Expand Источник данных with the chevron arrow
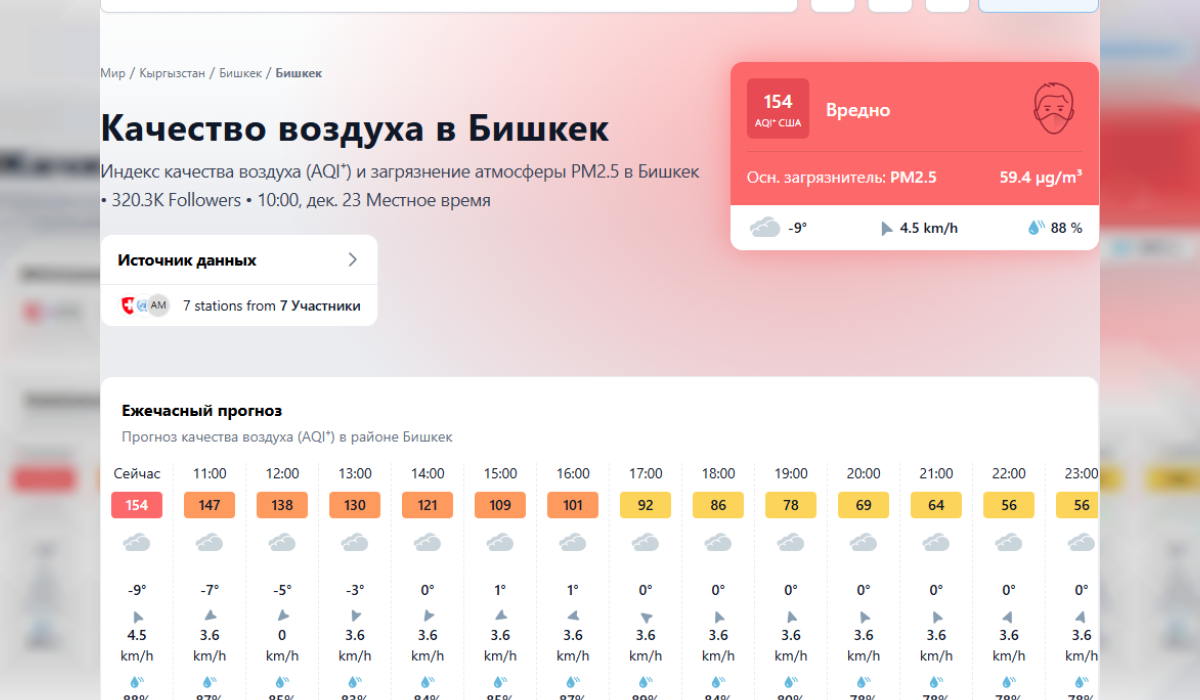Viewport: 1200px width, 700px height. tap(352, 260)
